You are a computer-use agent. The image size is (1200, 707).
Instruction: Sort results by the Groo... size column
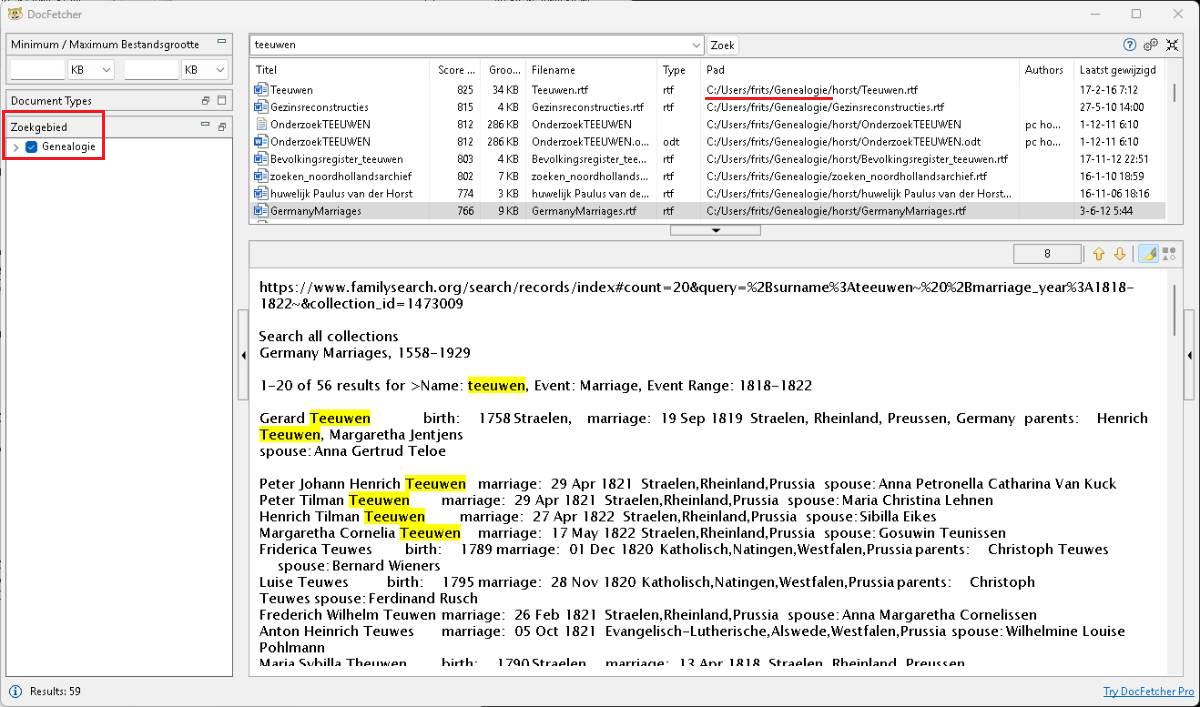(504, 70)
